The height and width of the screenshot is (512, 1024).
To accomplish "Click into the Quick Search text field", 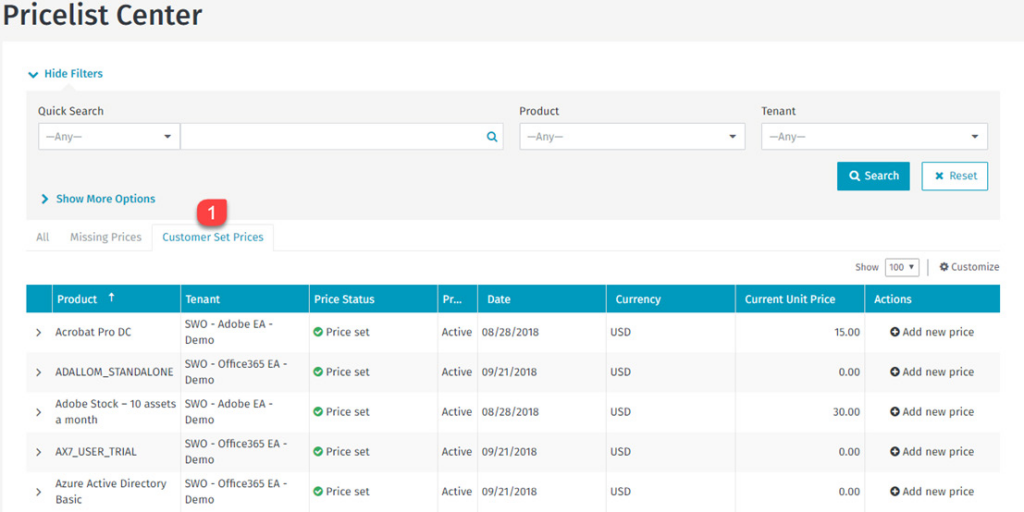I will [x=330, y=137].
